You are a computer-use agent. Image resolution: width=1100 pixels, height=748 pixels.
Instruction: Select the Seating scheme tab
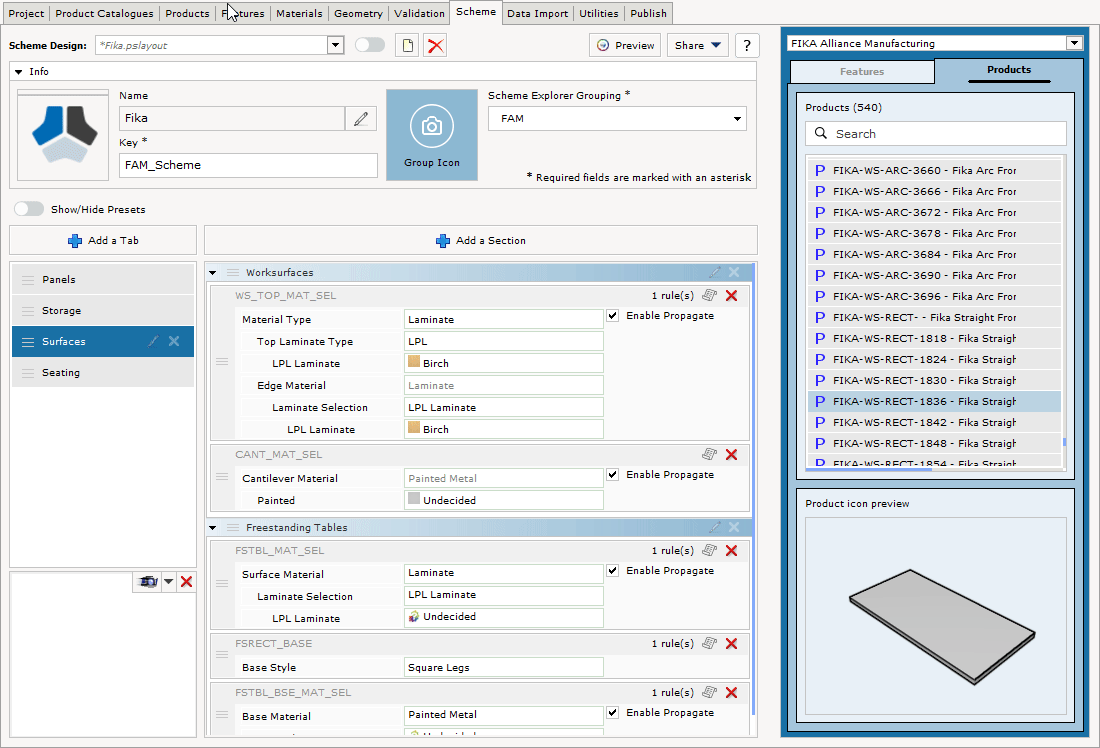pos(103,373)
